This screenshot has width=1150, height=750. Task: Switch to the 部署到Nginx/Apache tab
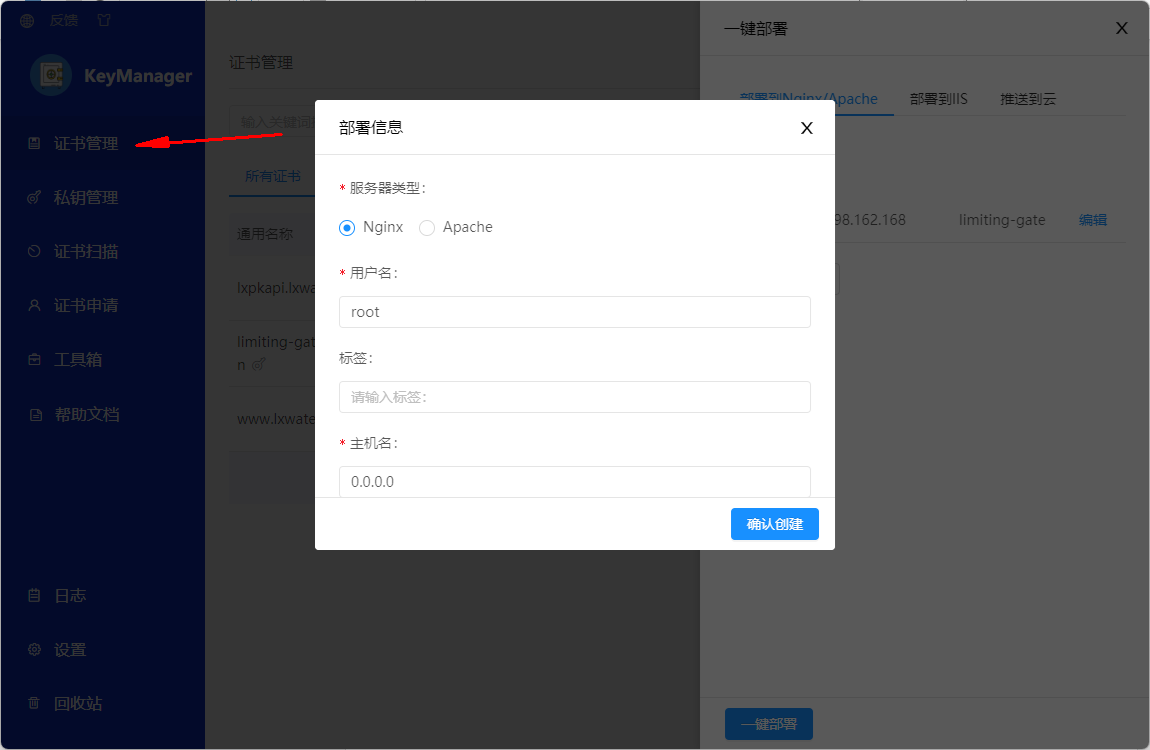pyautogui.click(x=808, y=99)
